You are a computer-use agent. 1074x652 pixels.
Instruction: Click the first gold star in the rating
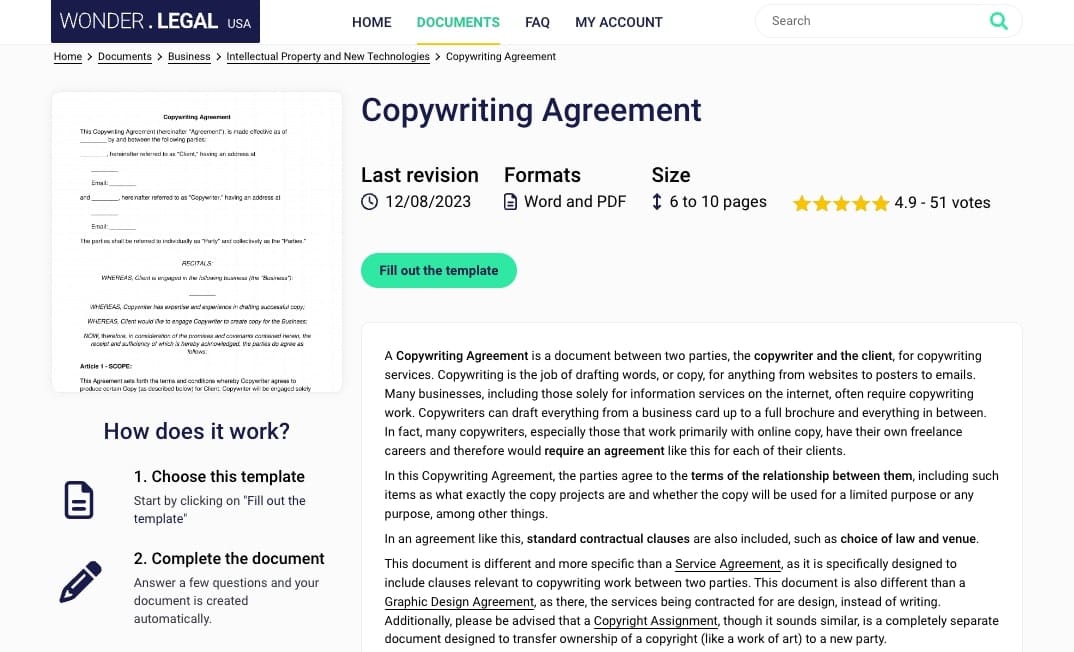[801, 202]
